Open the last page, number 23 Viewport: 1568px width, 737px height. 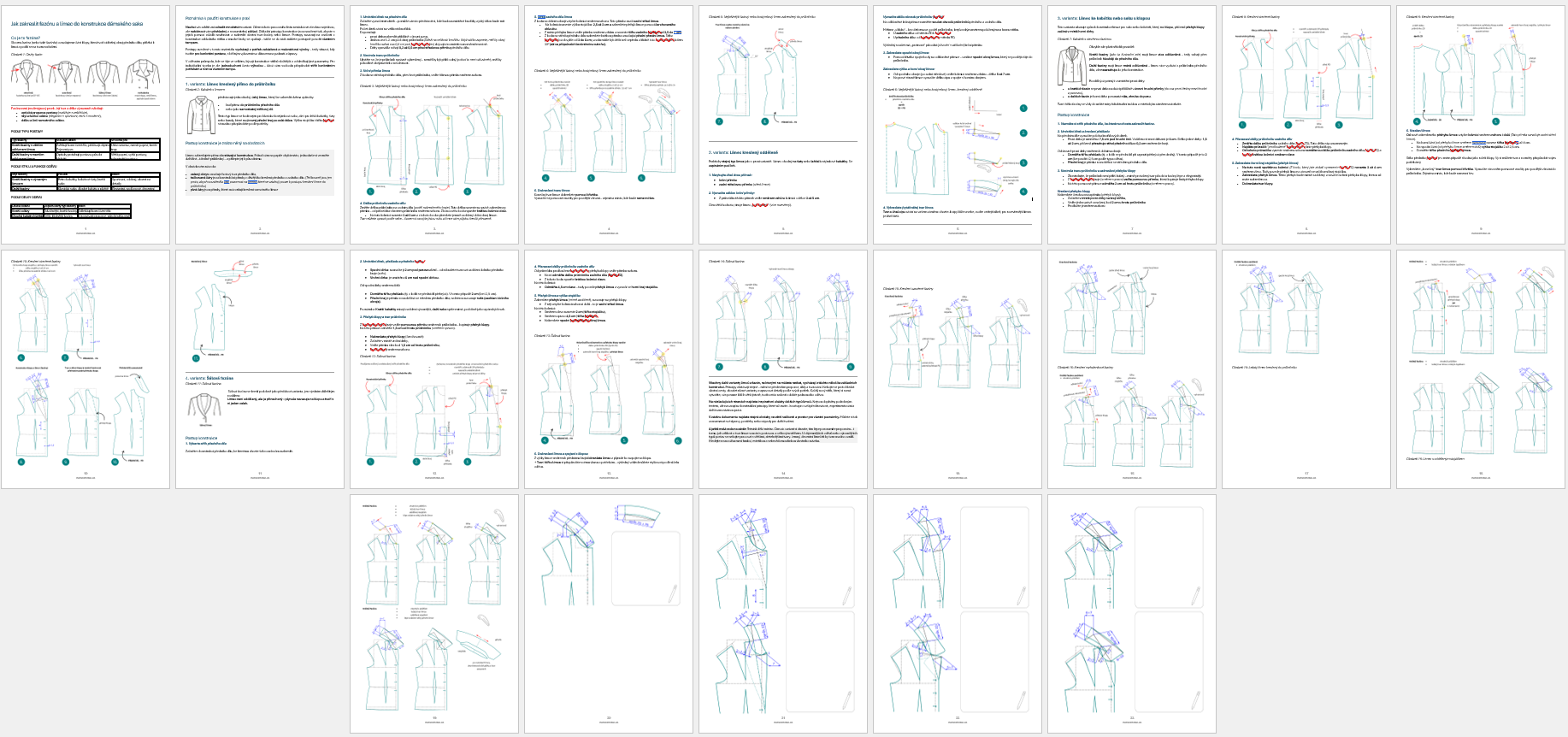(1132, 613)
